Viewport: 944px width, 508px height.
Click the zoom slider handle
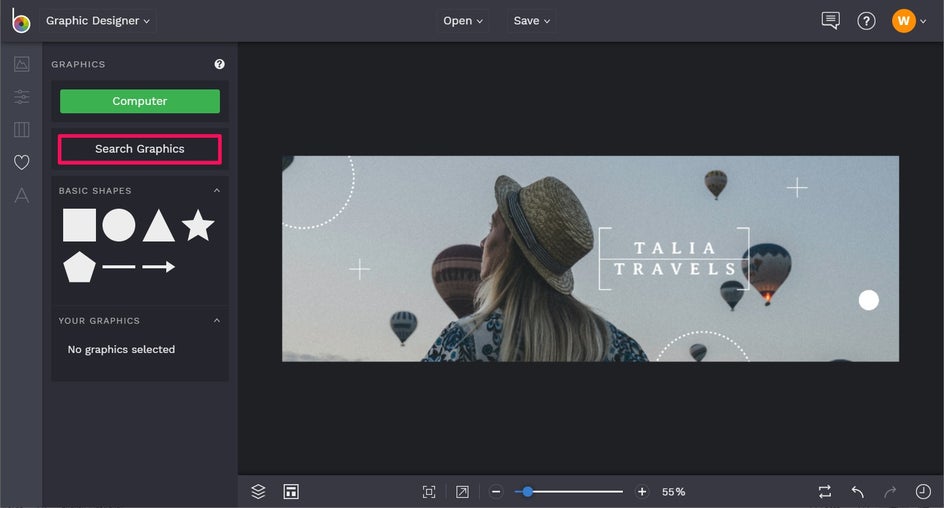527,492
